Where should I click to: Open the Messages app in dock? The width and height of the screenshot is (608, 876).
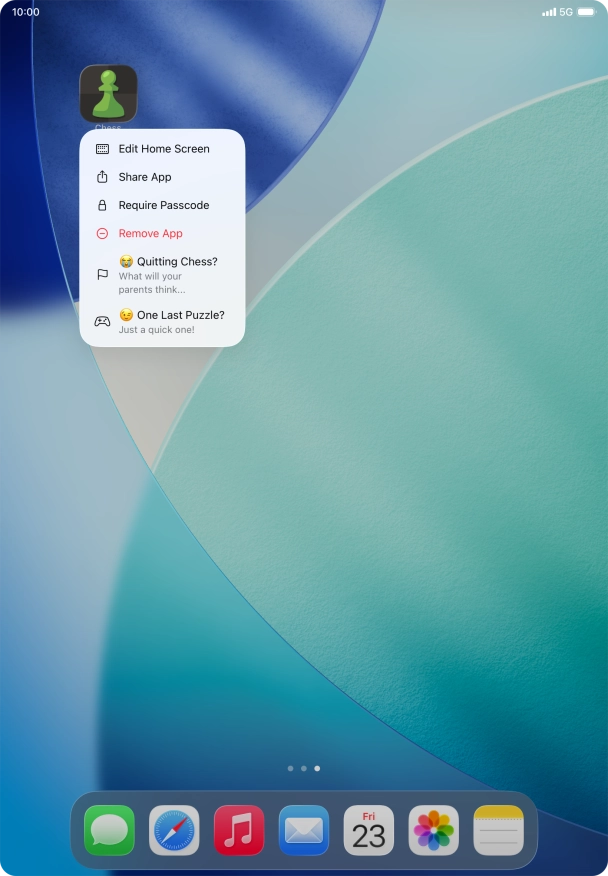click(109, 830)
